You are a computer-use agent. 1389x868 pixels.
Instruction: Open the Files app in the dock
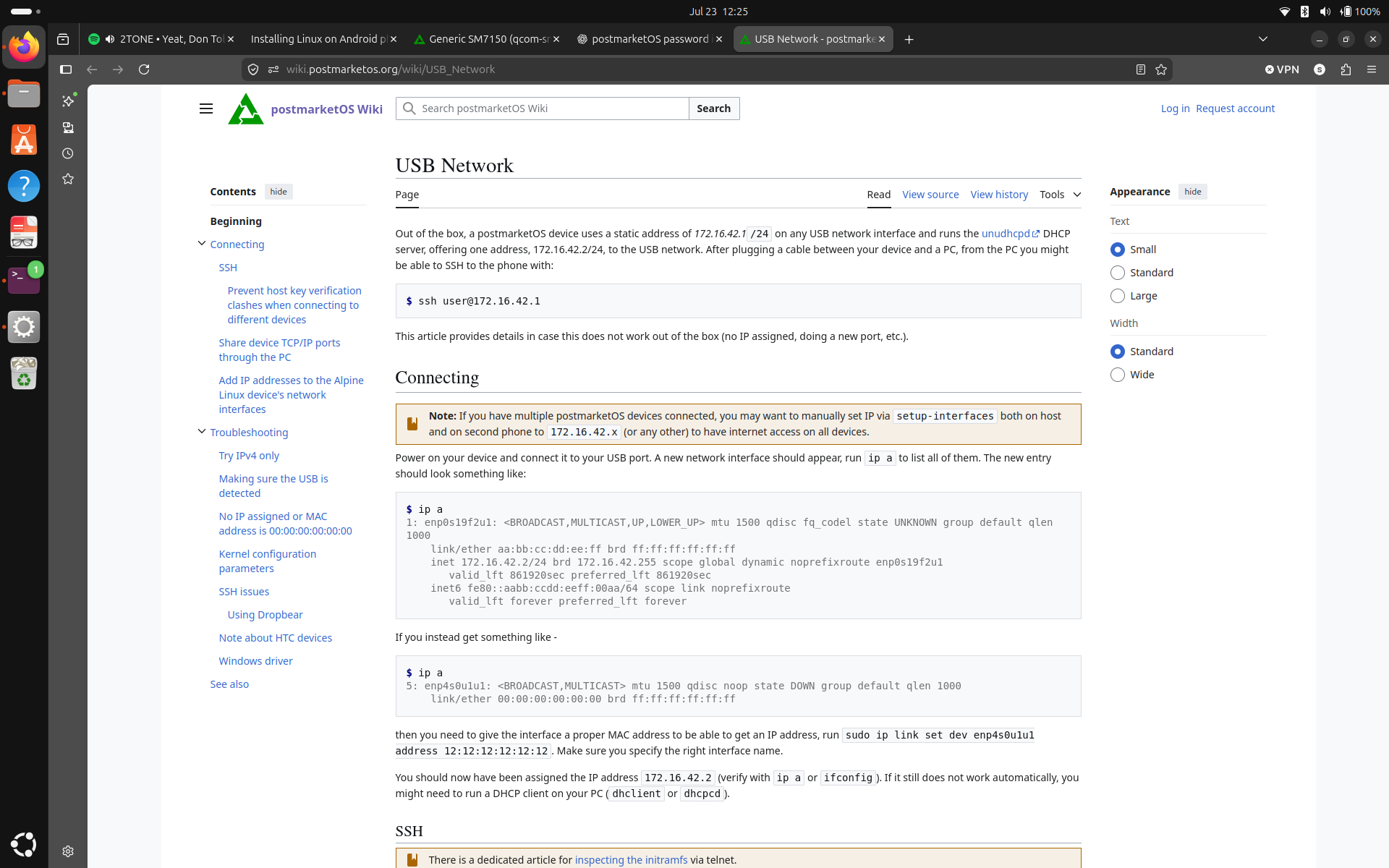[24, 93]
